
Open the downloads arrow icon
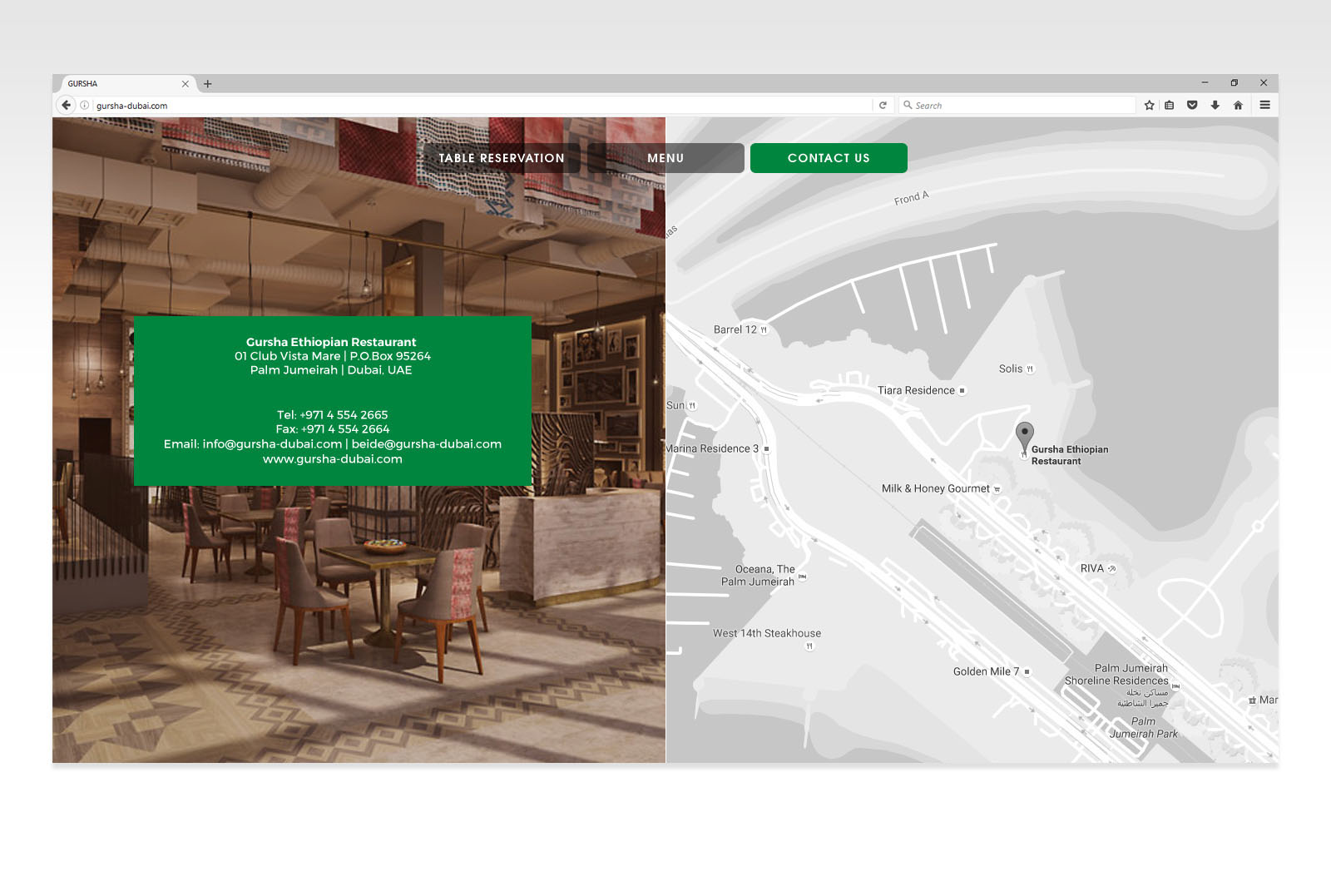[x=1215, y=106]
